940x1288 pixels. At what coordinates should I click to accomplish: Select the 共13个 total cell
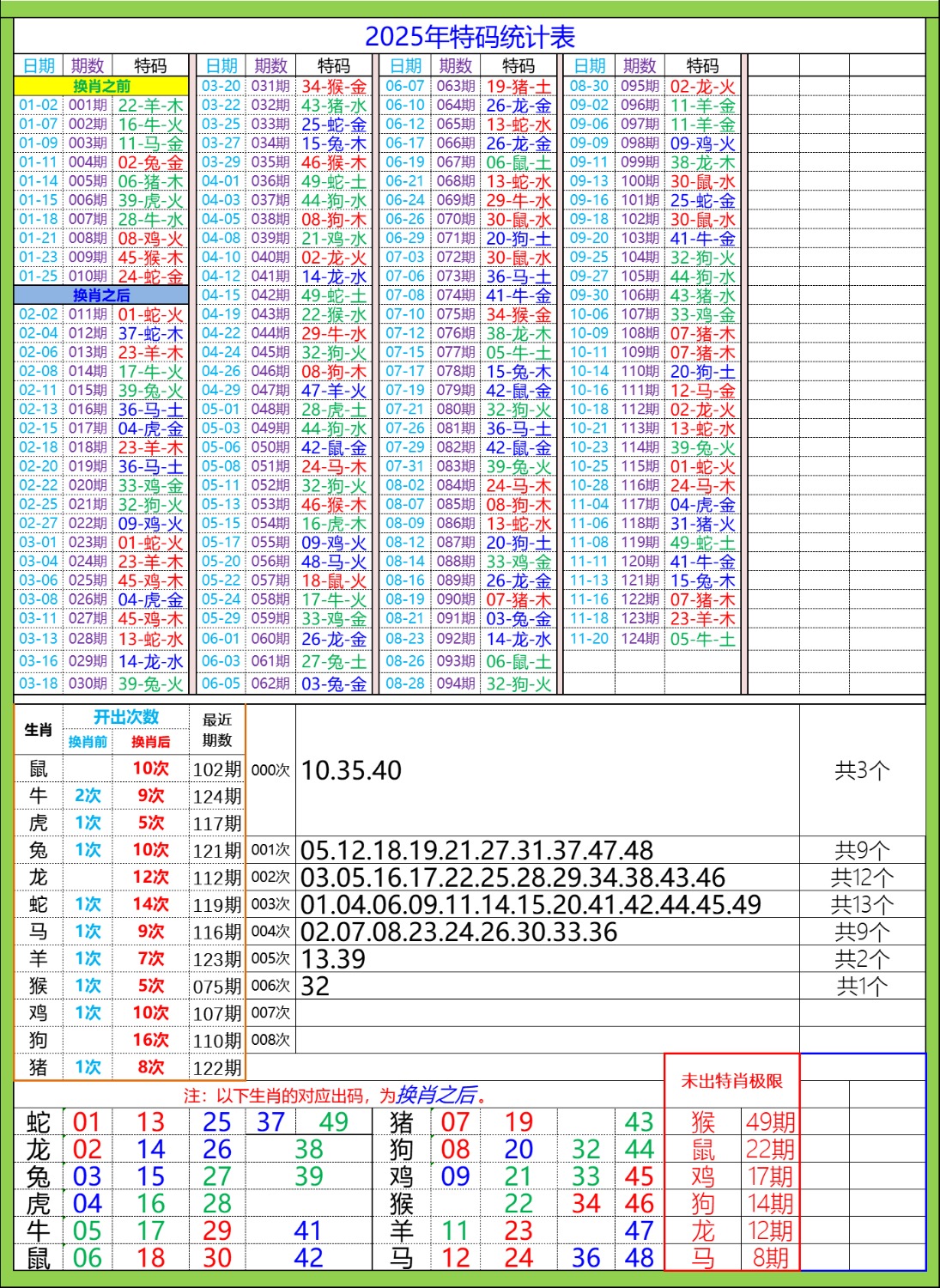click(862, 904)
